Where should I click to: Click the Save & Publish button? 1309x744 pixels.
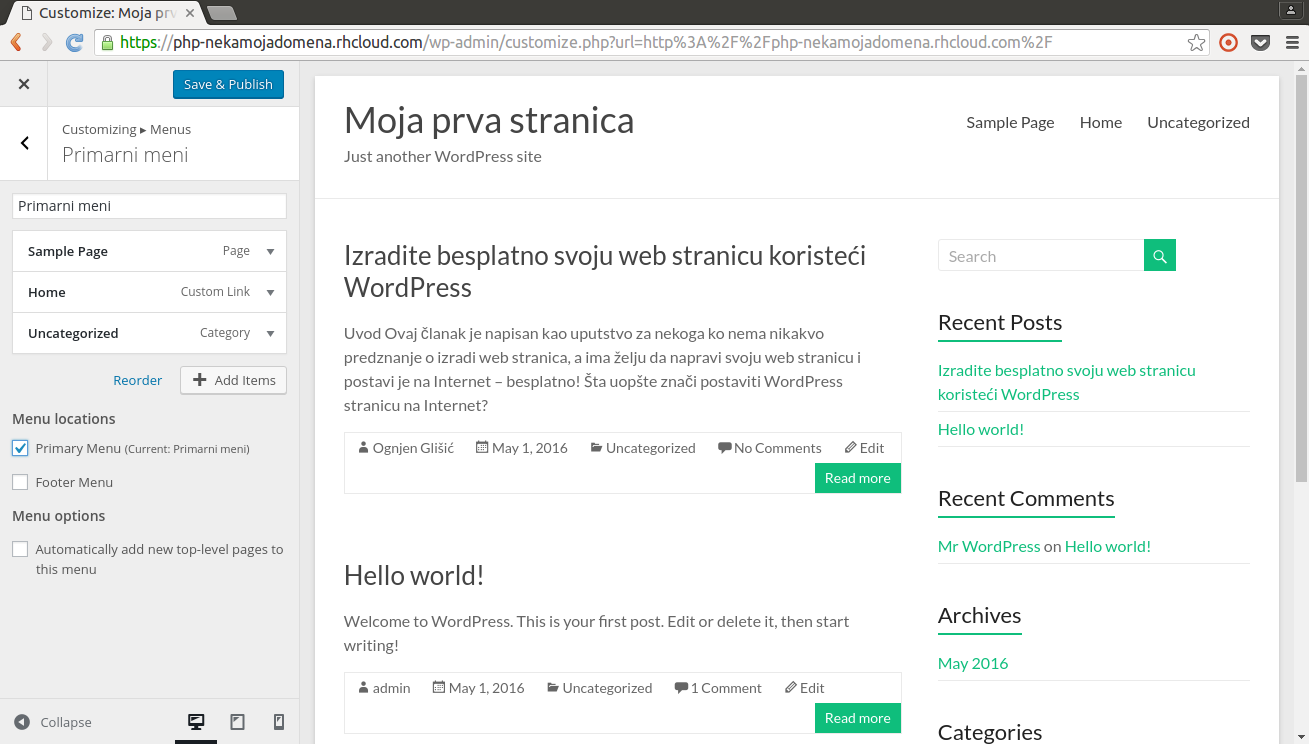[x=228, y=84]
